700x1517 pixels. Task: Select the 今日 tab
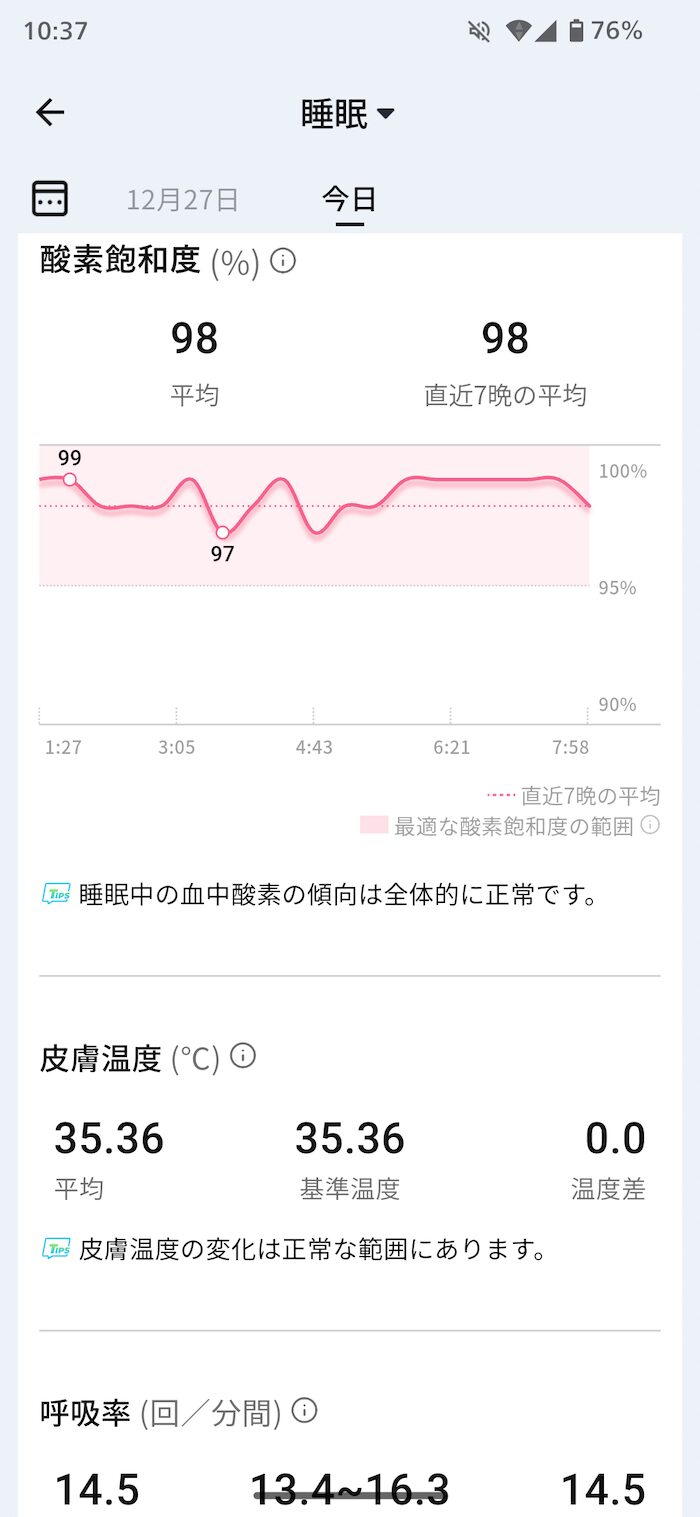pyautogui.click(x=349, y=199)
